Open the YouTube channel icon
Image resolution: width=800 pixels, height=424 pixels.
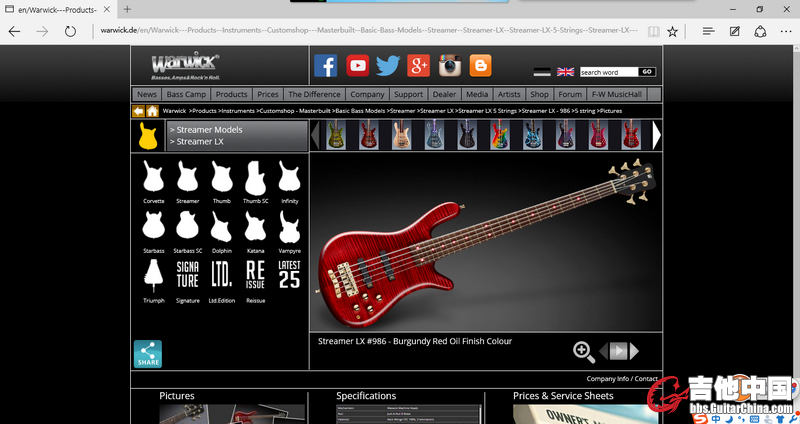point(358,65)
